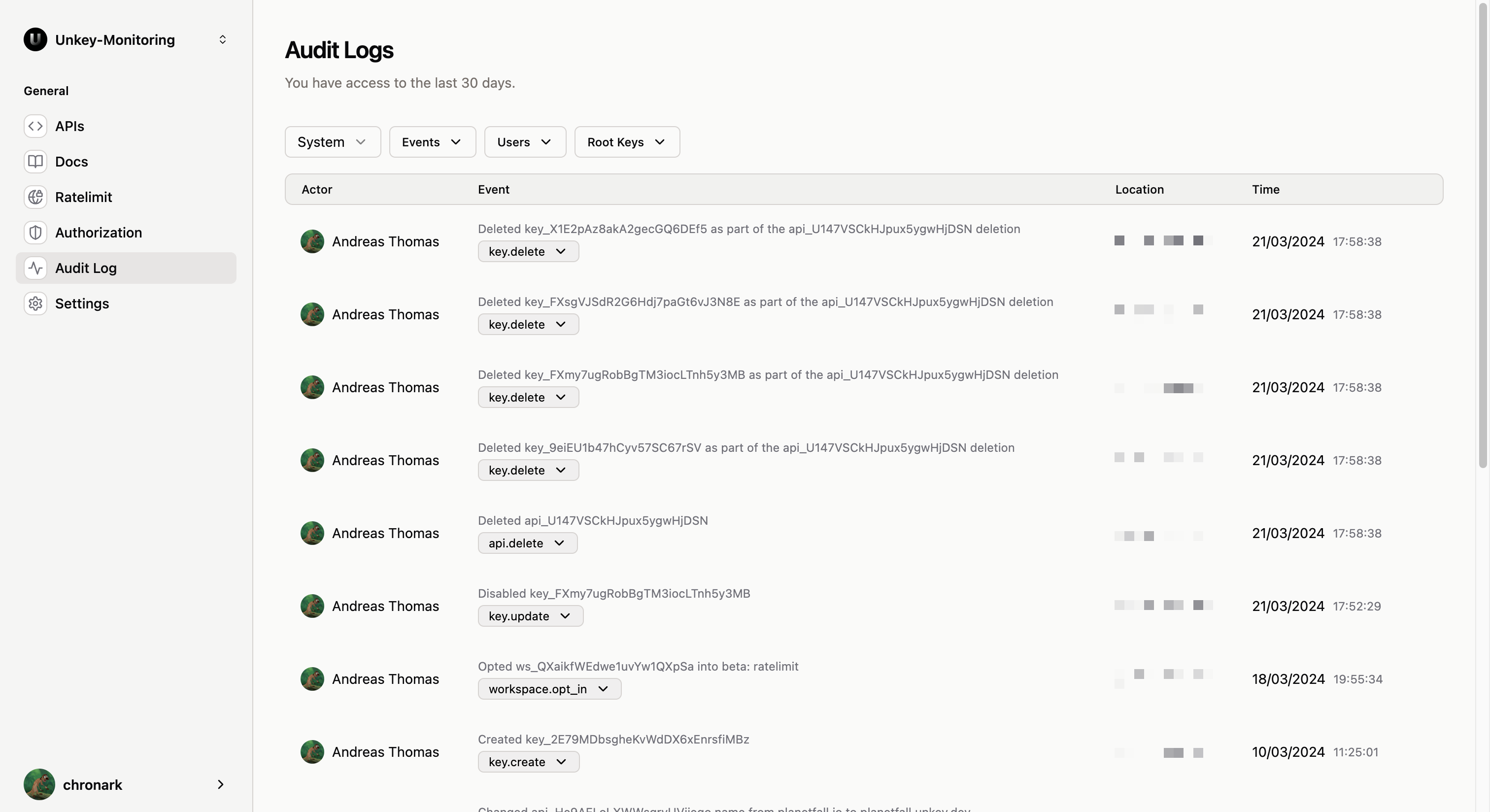
Task: Open the Users filter dropdown
Action: point(525,142)
